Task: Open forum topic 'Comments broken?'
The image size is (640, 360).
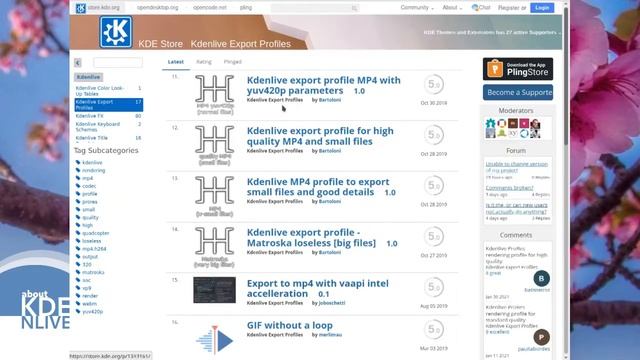Action: (509, 188)
